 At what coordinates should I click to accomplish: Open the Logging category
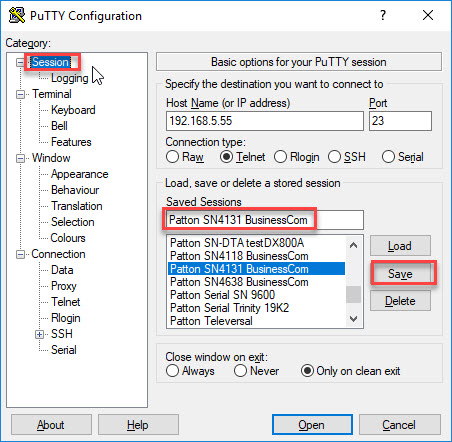point(69,78)
